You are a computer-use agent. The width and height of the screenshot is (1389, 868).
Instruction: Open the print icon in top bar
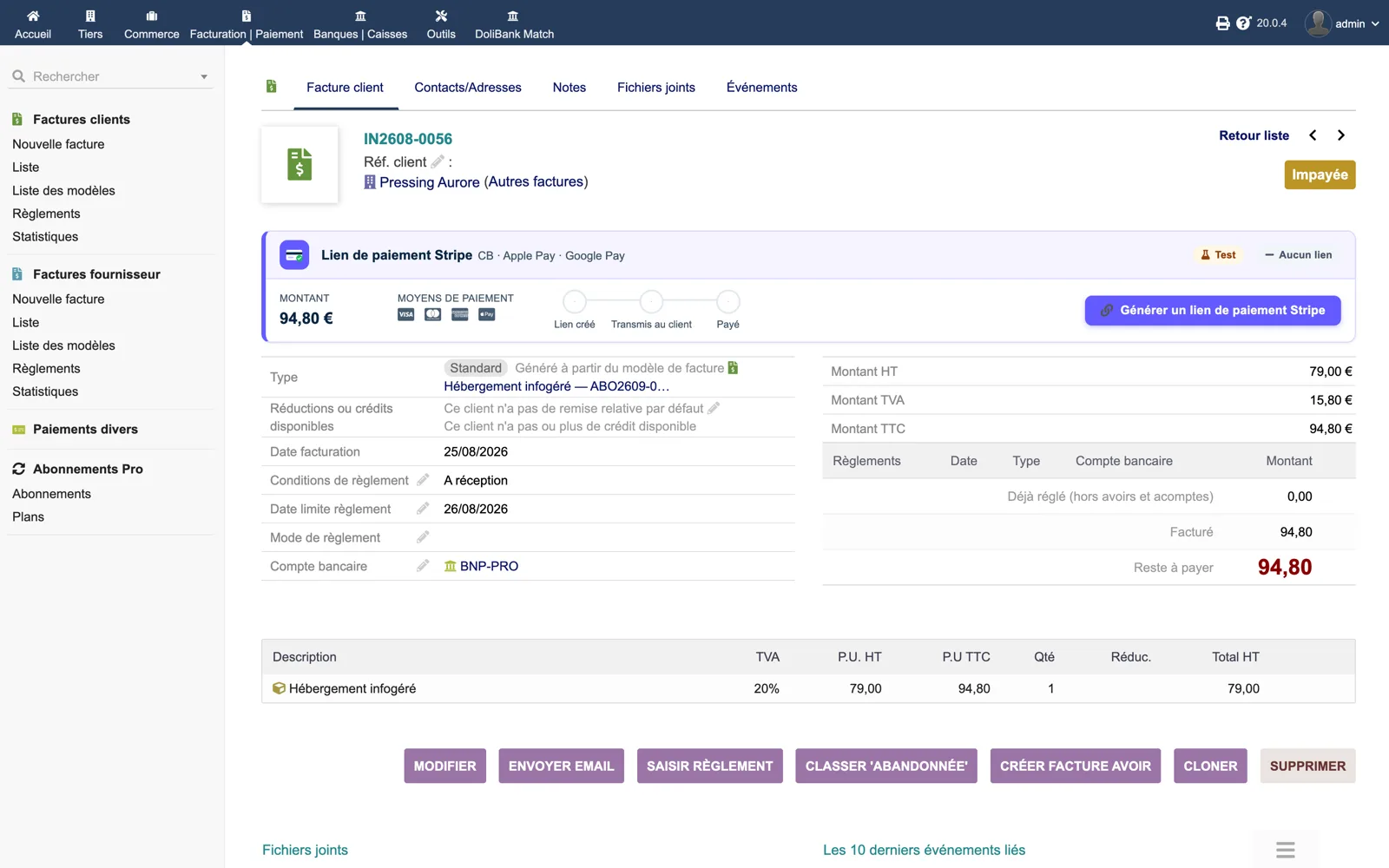[x=1222, y=23]
